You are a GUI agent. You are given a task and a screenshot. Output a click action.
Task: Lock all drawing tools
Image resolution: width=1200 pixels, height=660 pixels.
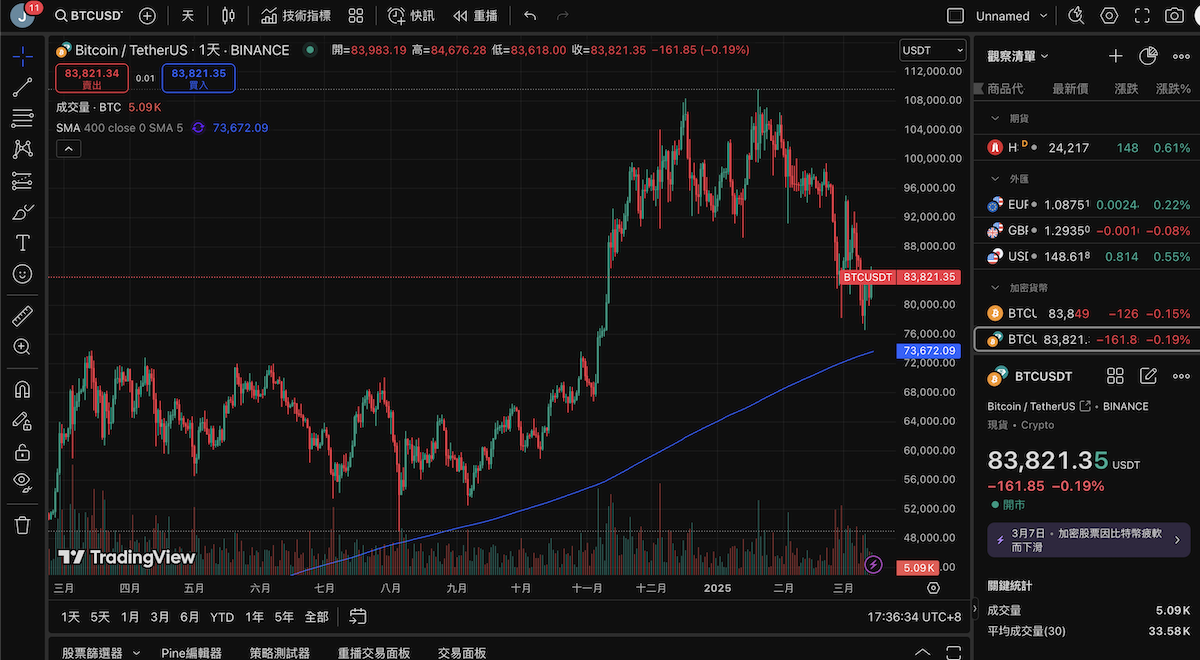point(22,451)
